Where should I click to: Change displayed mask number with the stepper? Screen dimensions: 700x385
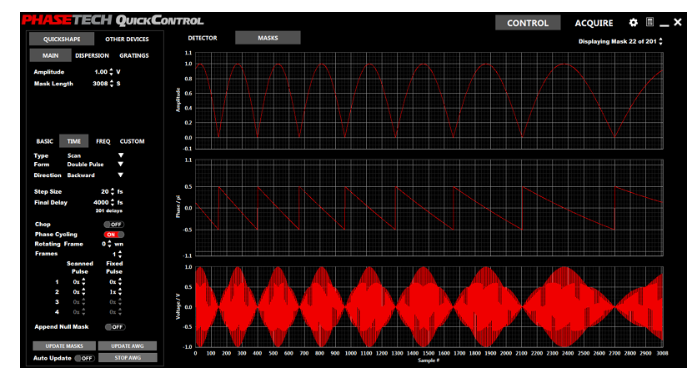[661, 42]
